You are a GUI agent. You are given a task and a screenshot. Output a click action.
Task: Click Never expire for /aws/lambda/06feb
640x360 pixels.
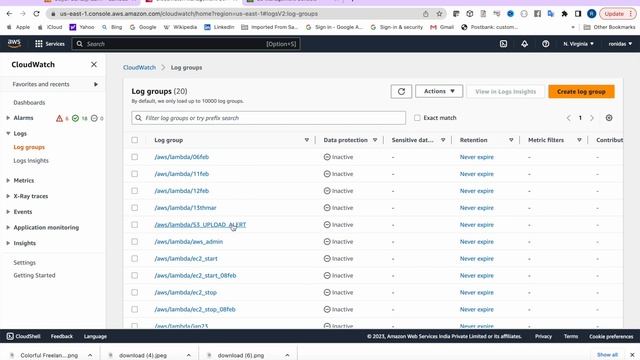pyautogui.click(x=477, y=157)
